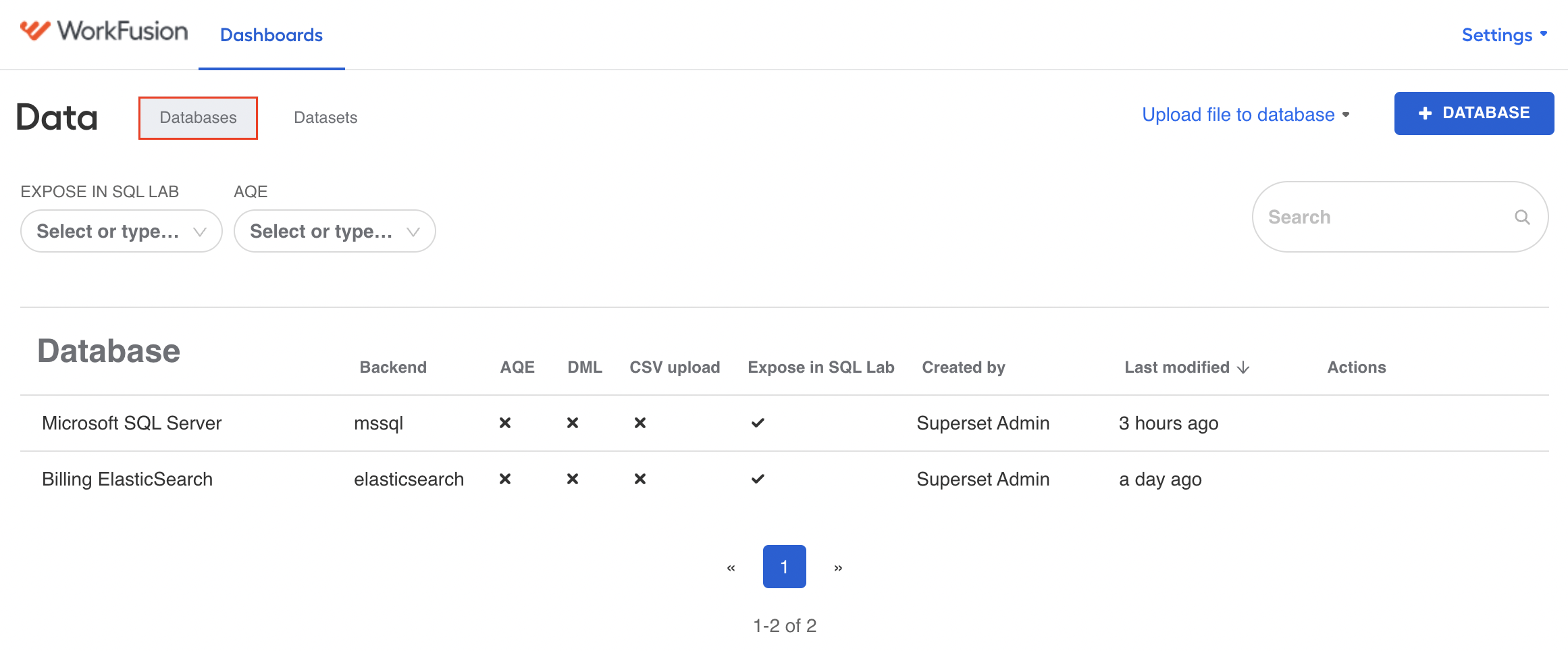1568x651 pixels.
Task: Click AQE cross mark for Microsoft SQL Server
Action: point(505,423)
